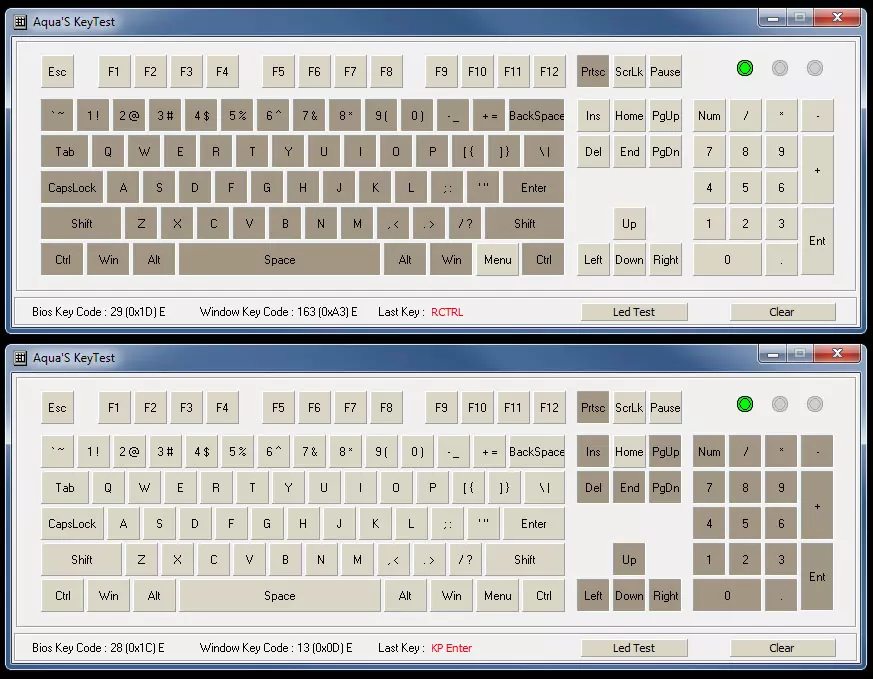The height and width of the screenshot is (679, 873).
Task: Click the numpad 0 key in the top window
Action: pos(727,259)
